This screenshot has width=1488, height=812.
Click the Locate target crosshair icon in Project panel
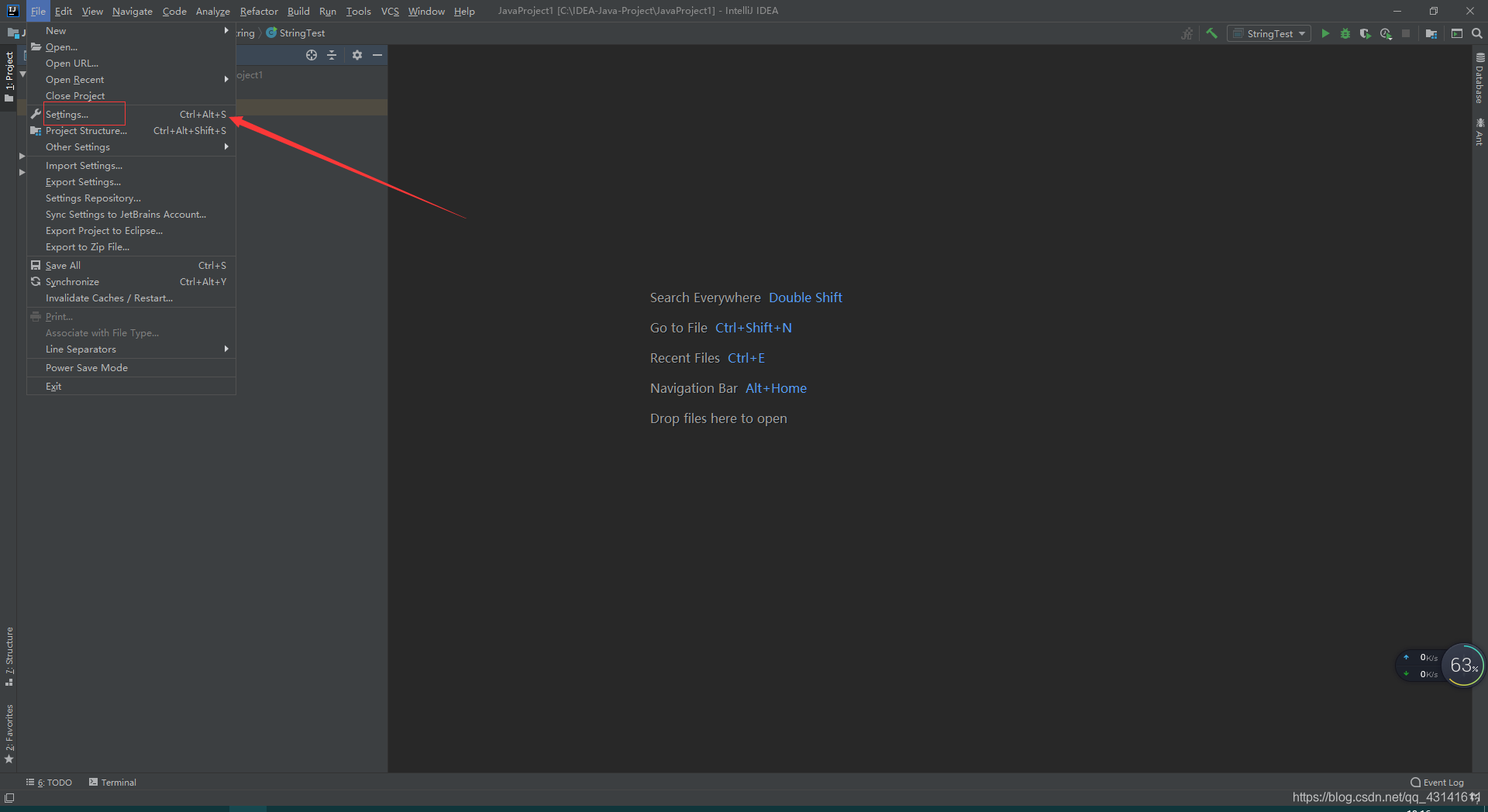click(312, 55)
